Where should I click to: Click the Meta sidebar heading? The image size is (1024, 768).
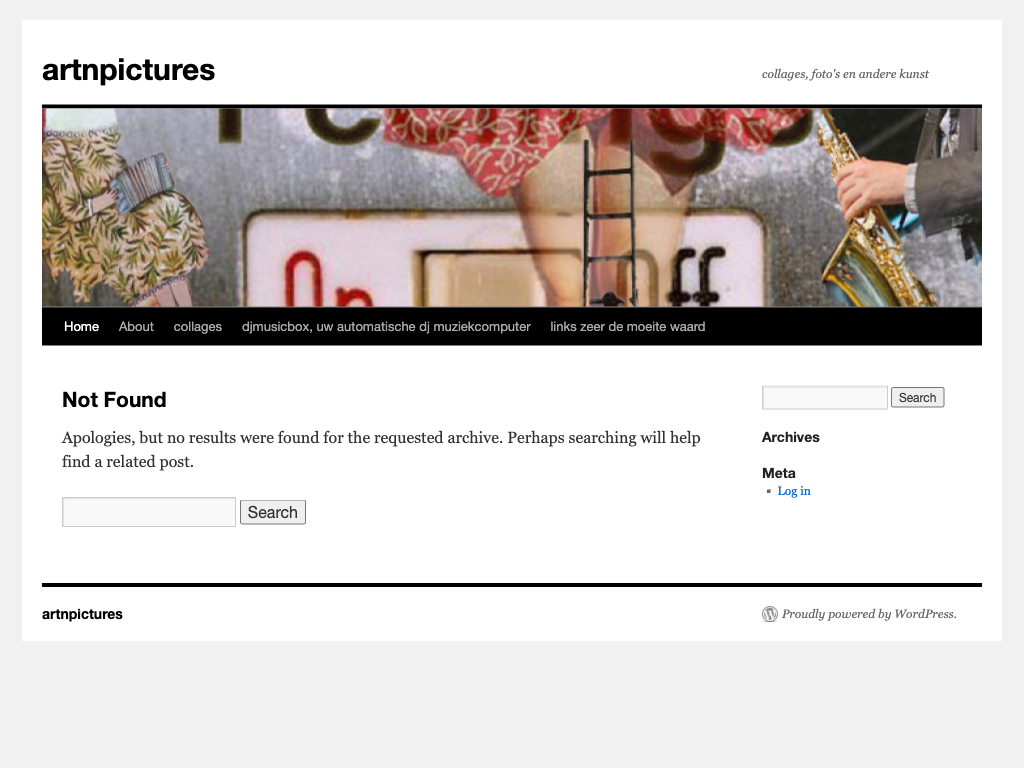(x=778, y=473)
